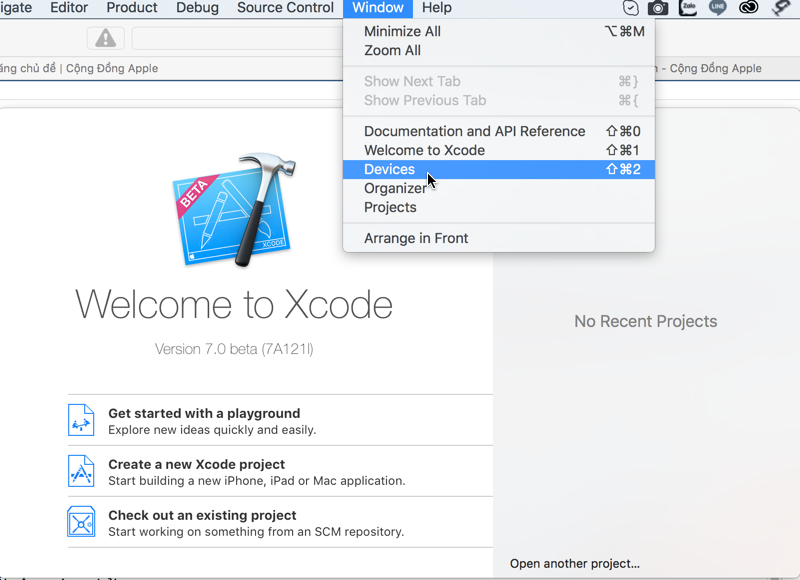Select Projects in the Window menu

tap(390, 207)
